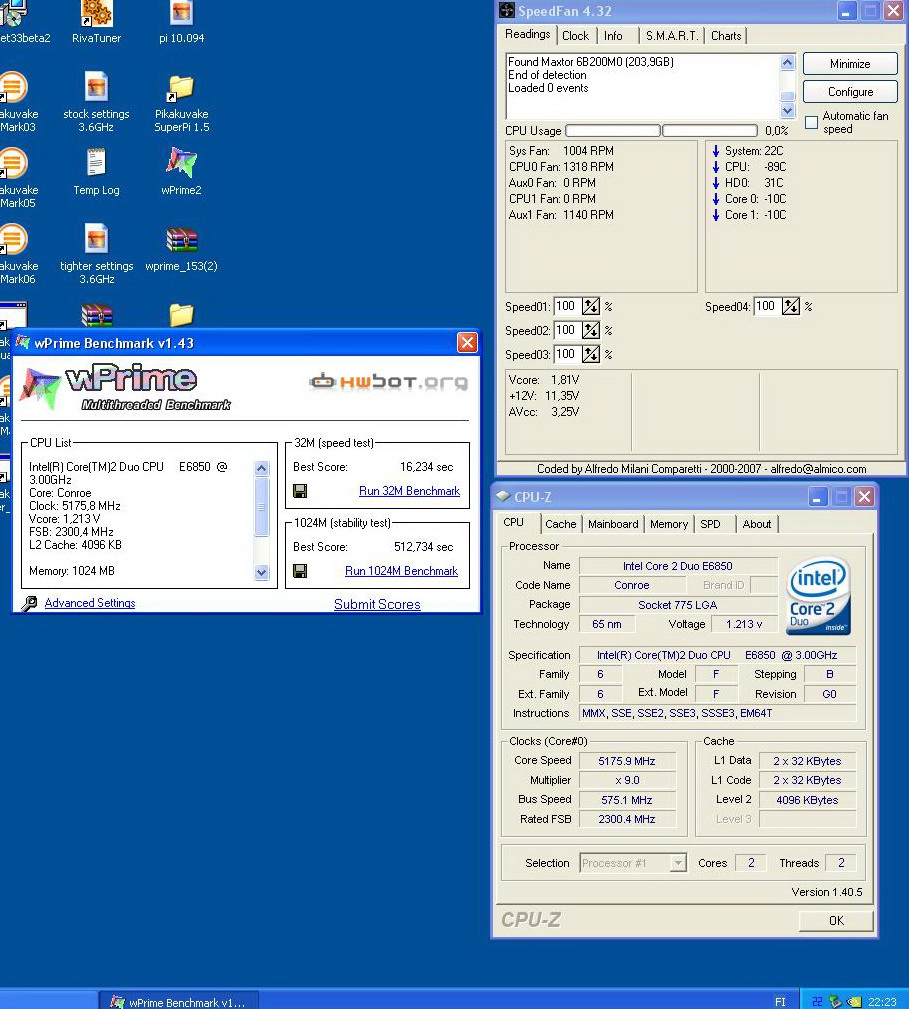The image size is (909, 1009).
Task: Click SpeedFan log scroll up arrow
Action: click(787, 62)
